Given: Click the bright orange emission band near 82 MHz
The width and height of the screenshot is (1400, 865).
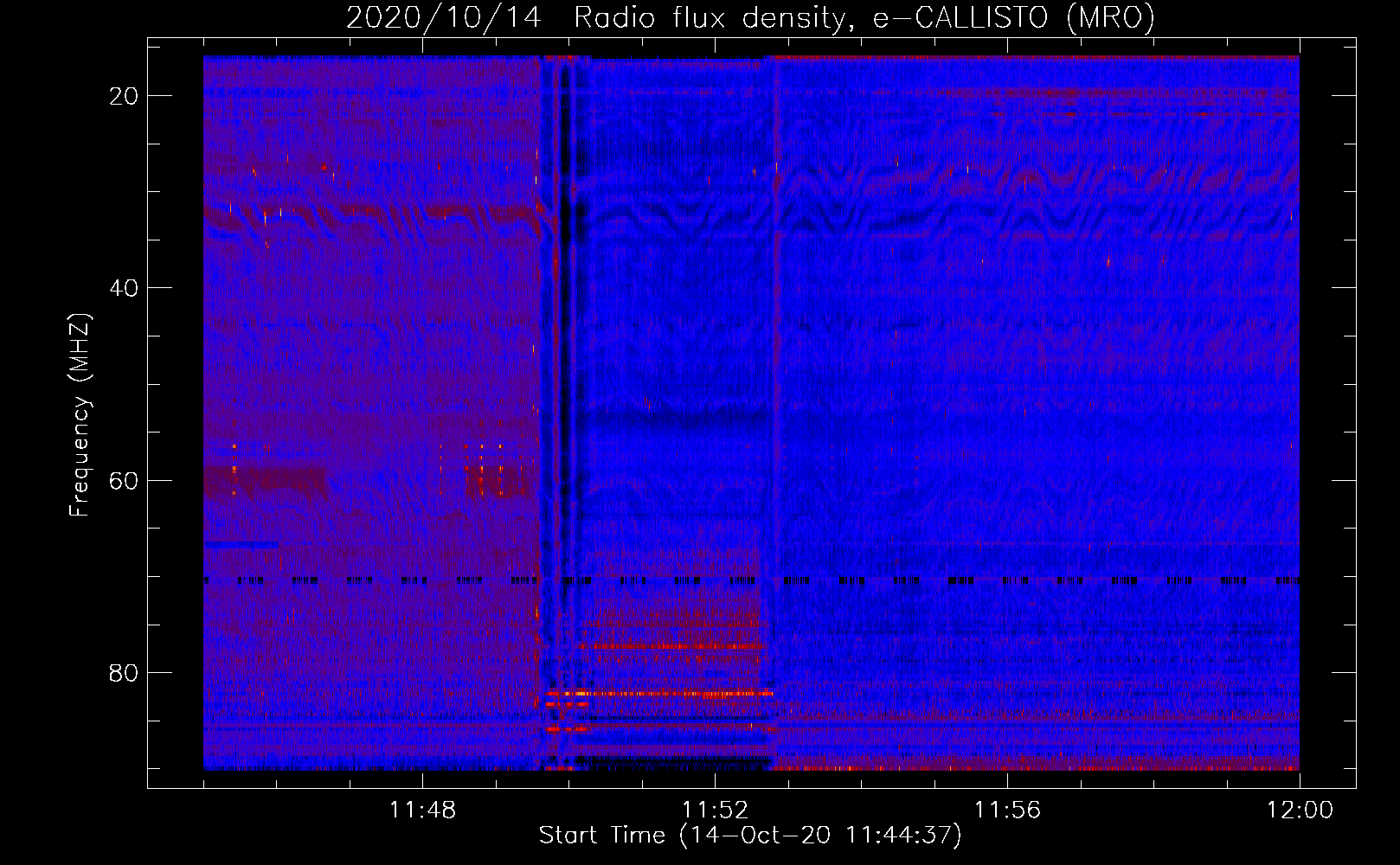Looking at the screenshot, I should pyautogui.click(x=659, y=693).
